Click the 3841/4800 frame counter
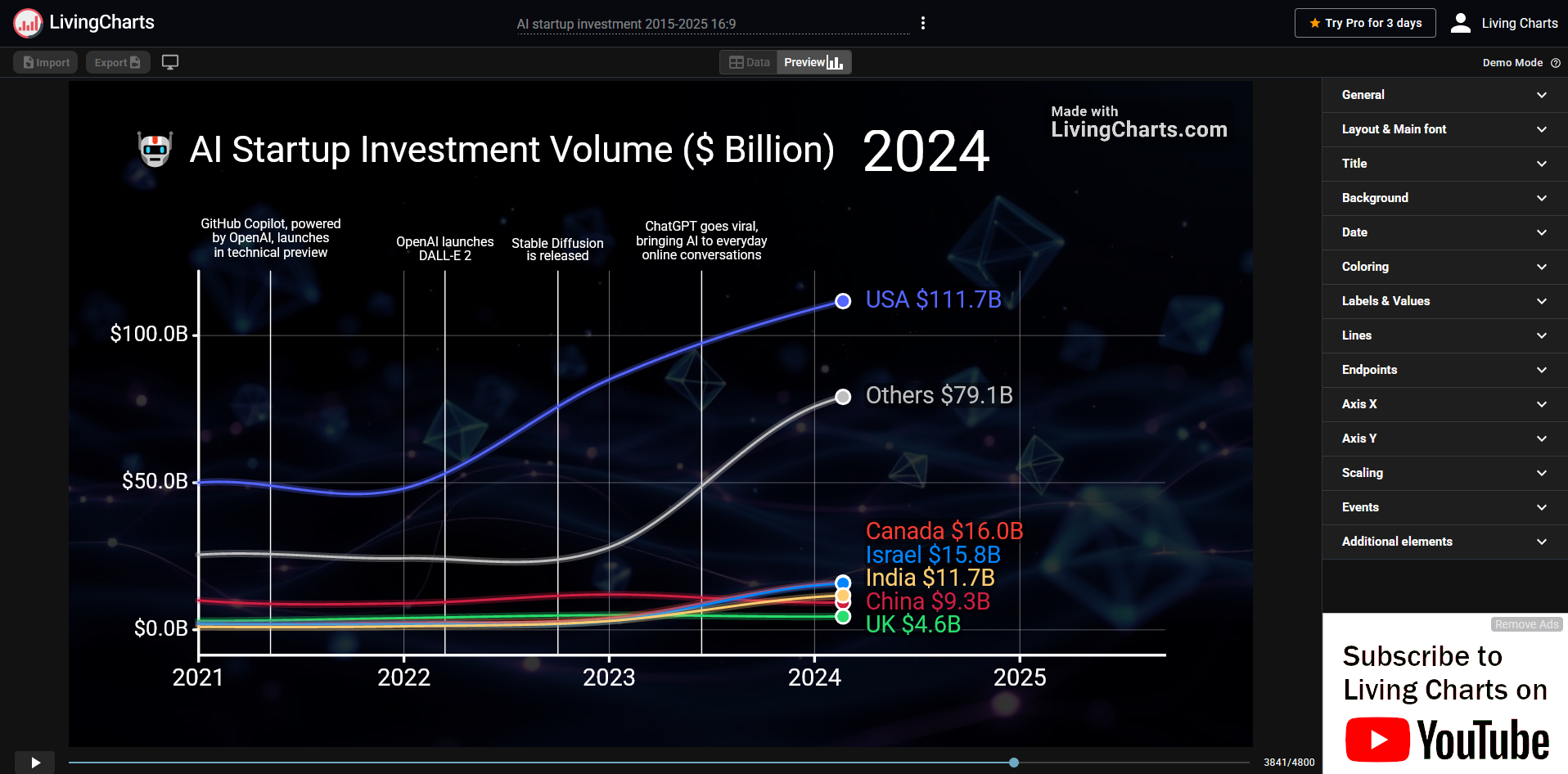Image resolution: width=1568 pixels, height=774 pixels. (1289, 763)
